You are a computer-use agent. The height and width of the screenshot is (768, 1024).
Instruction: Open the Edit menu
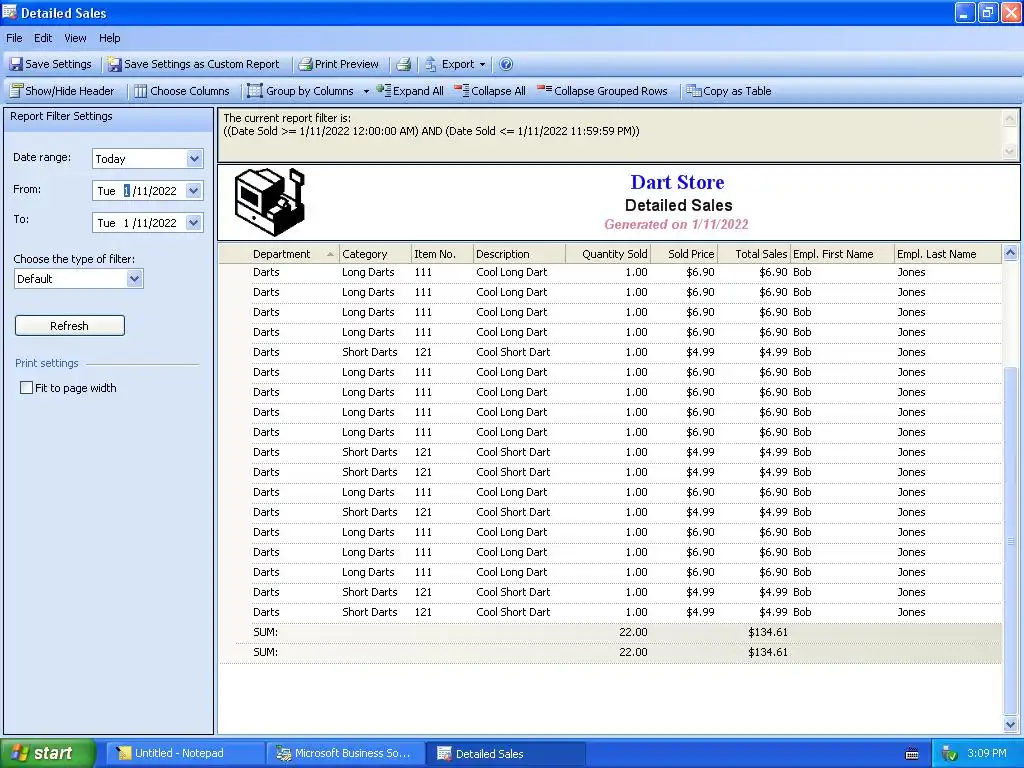(43, 38)
